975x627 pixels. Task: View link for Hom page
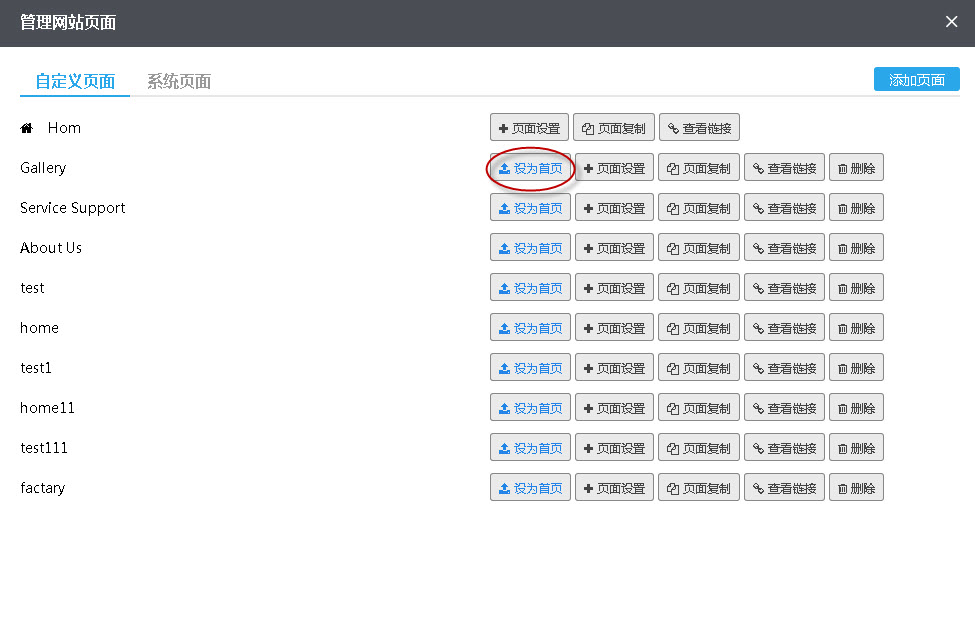pyautogui.click(x=699, y=128)
